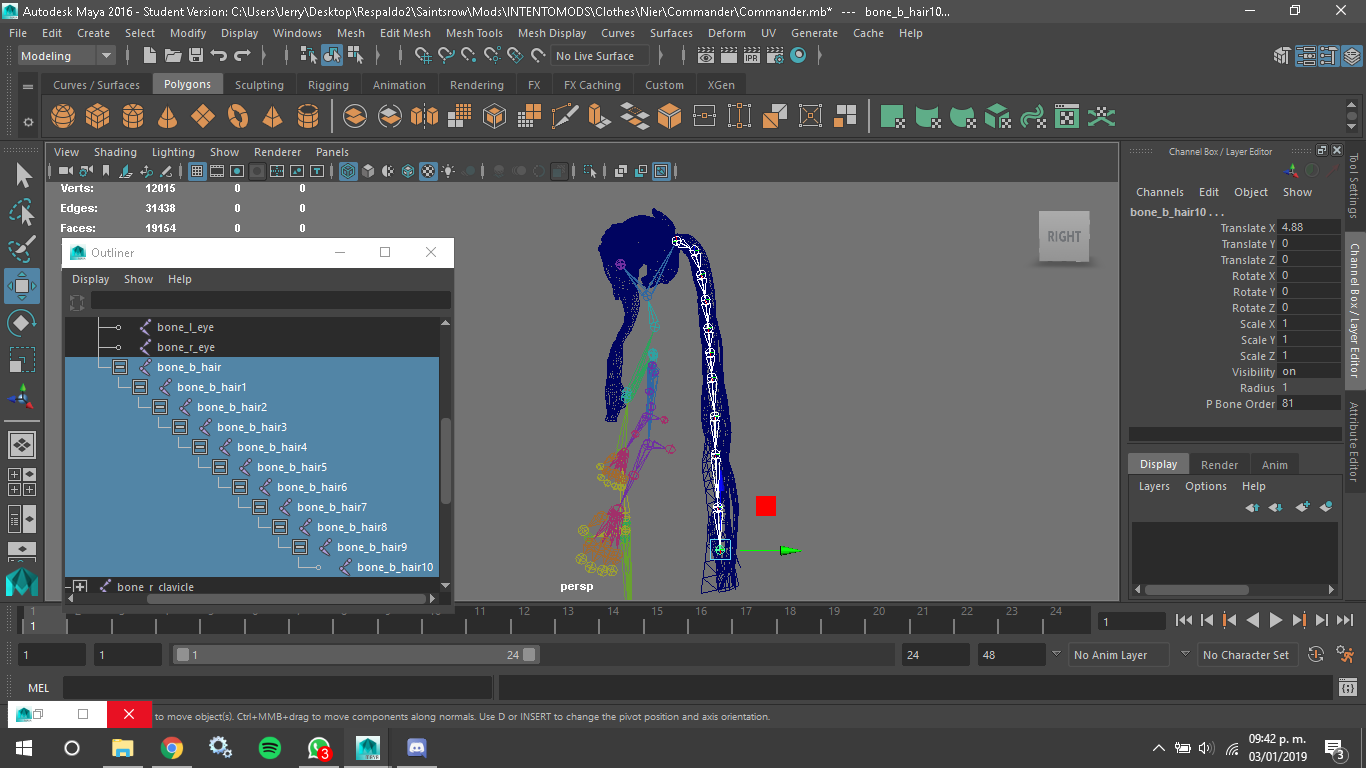Viewport: 1366px width, 768px height.
Task: Open the UV Editor shelf icon
Action: tap(1067, 116)
